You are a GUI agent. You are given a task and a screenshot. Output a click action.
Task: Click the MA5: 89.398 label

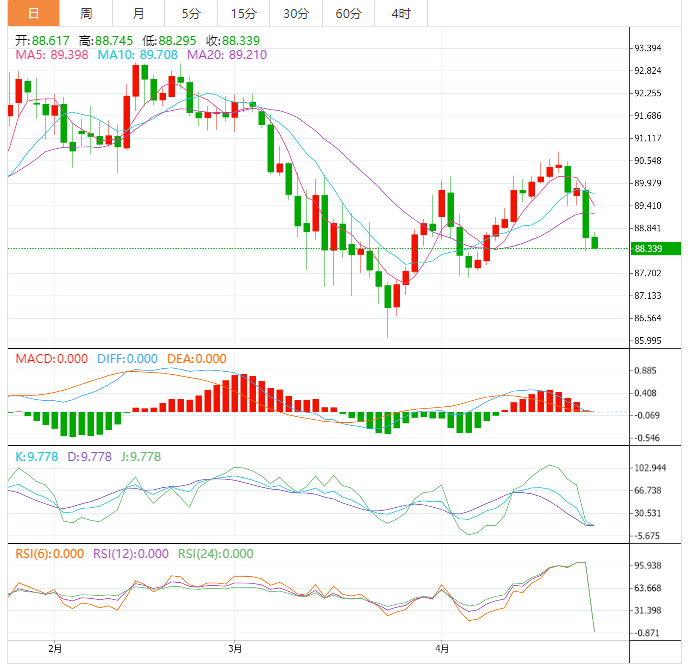tap(52, 55)
